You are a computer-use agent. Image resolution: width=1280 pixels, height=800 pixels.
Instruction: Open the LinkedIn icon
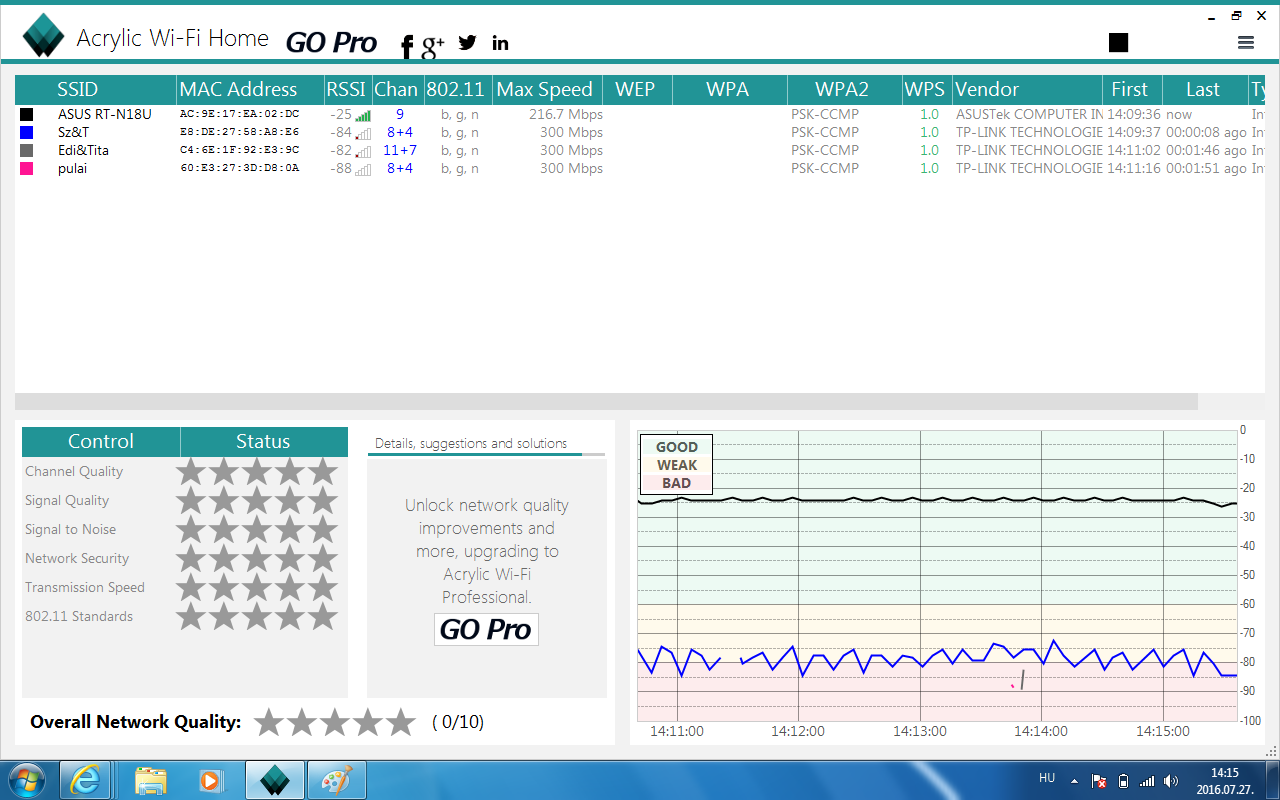[500, 42]
